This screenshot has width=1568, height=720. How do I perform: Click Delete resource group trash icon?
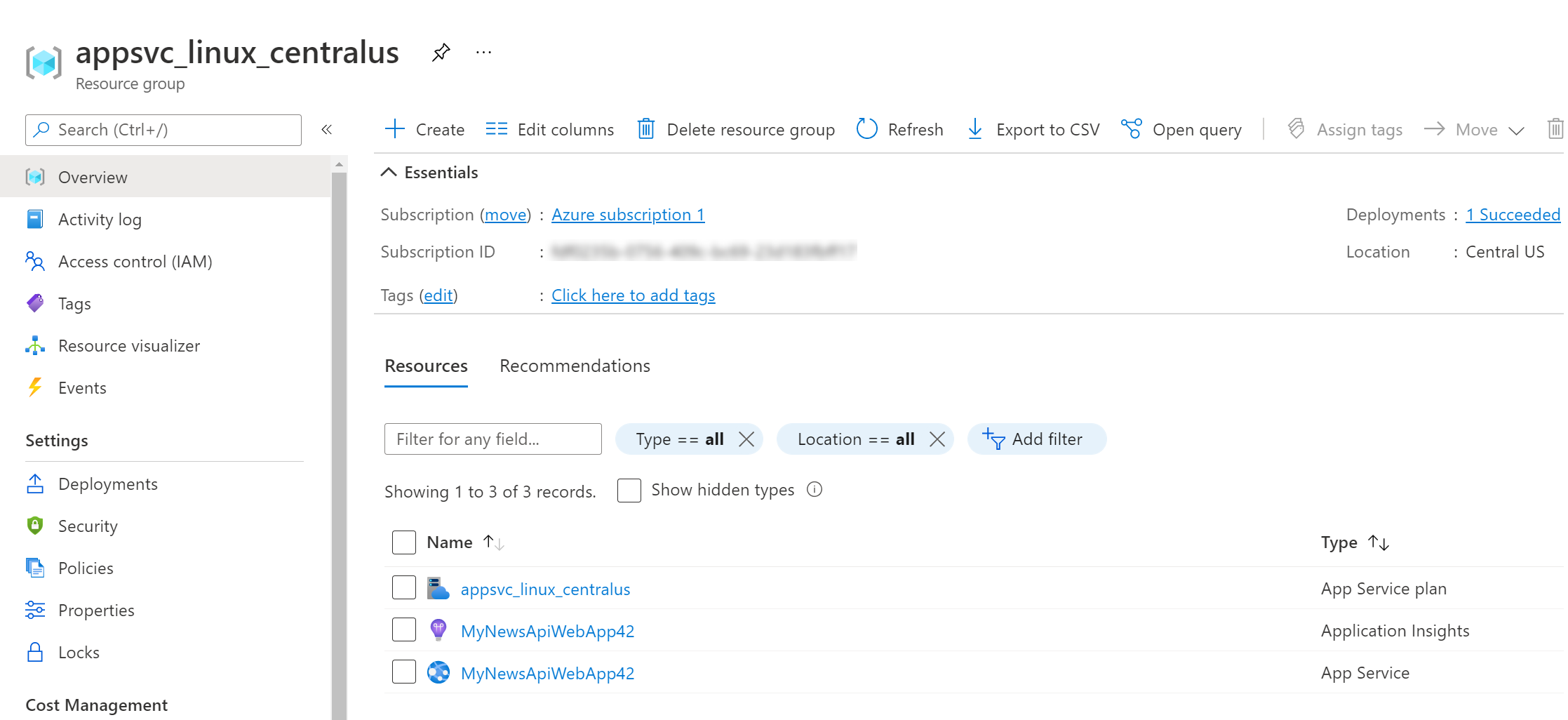coord(645,129)
